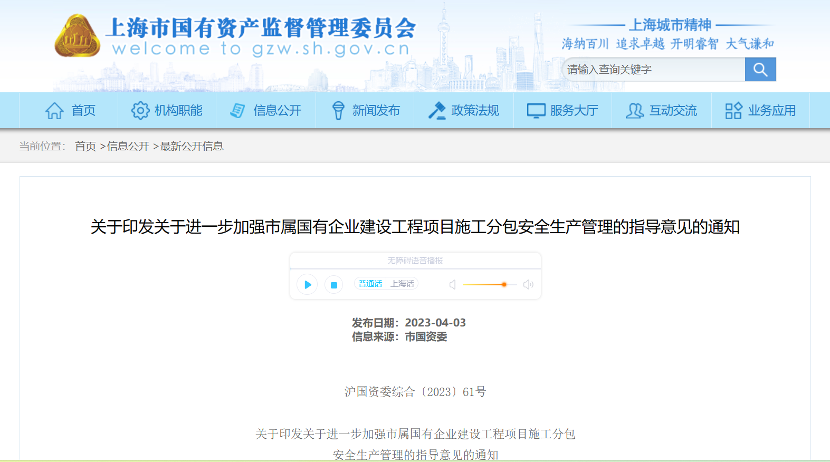Click the 首页 house icon in navigation
This screenshot has height=462, width=830.
click(x=54, y=110)
